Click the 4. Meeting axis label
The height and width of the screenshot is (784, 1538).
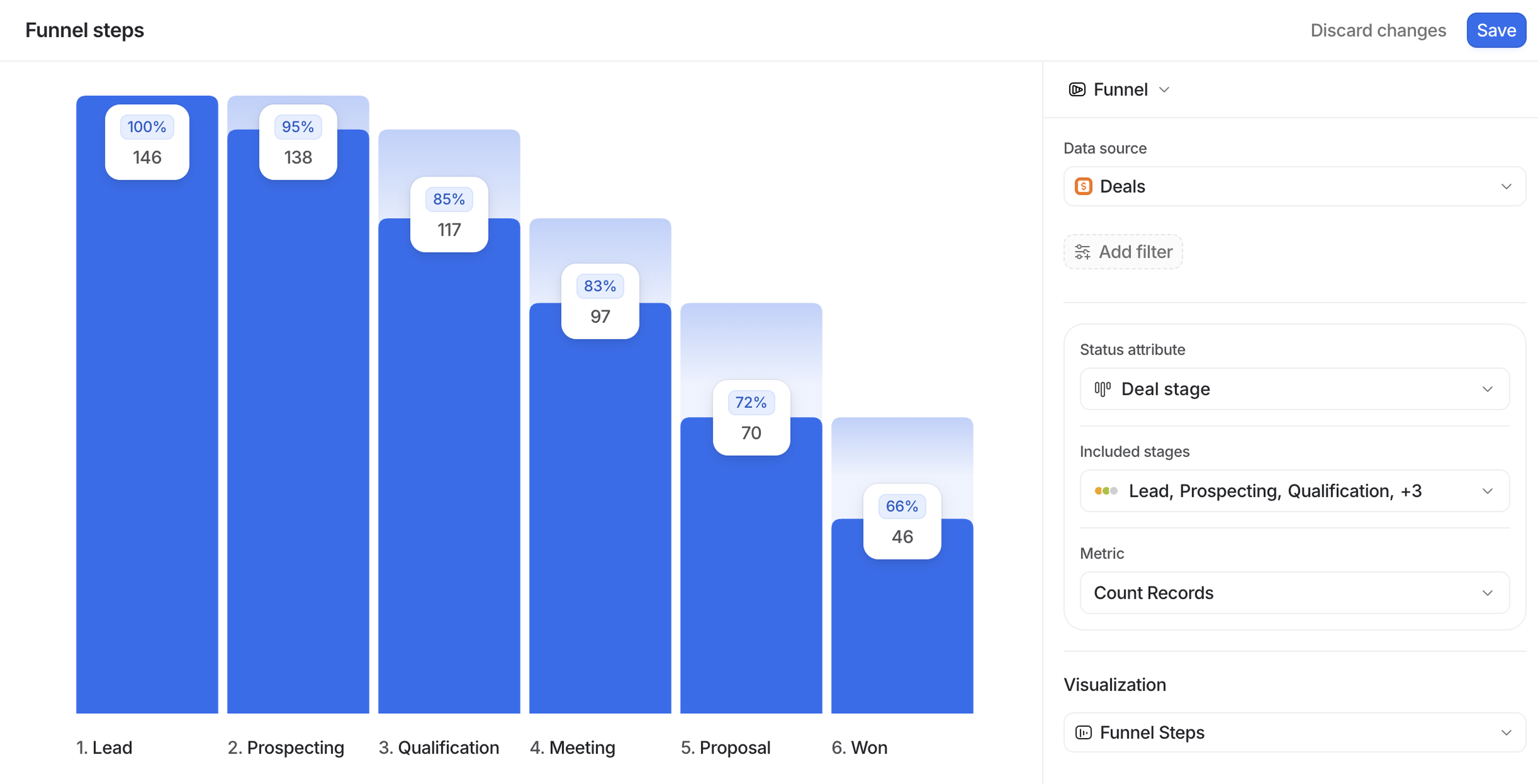(x=572, y=748)
